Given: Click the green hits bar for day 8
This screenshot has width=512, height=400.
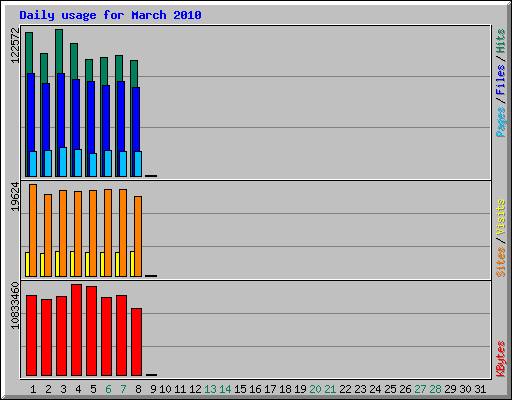Looking at the screenshot, I should point(134,73).
